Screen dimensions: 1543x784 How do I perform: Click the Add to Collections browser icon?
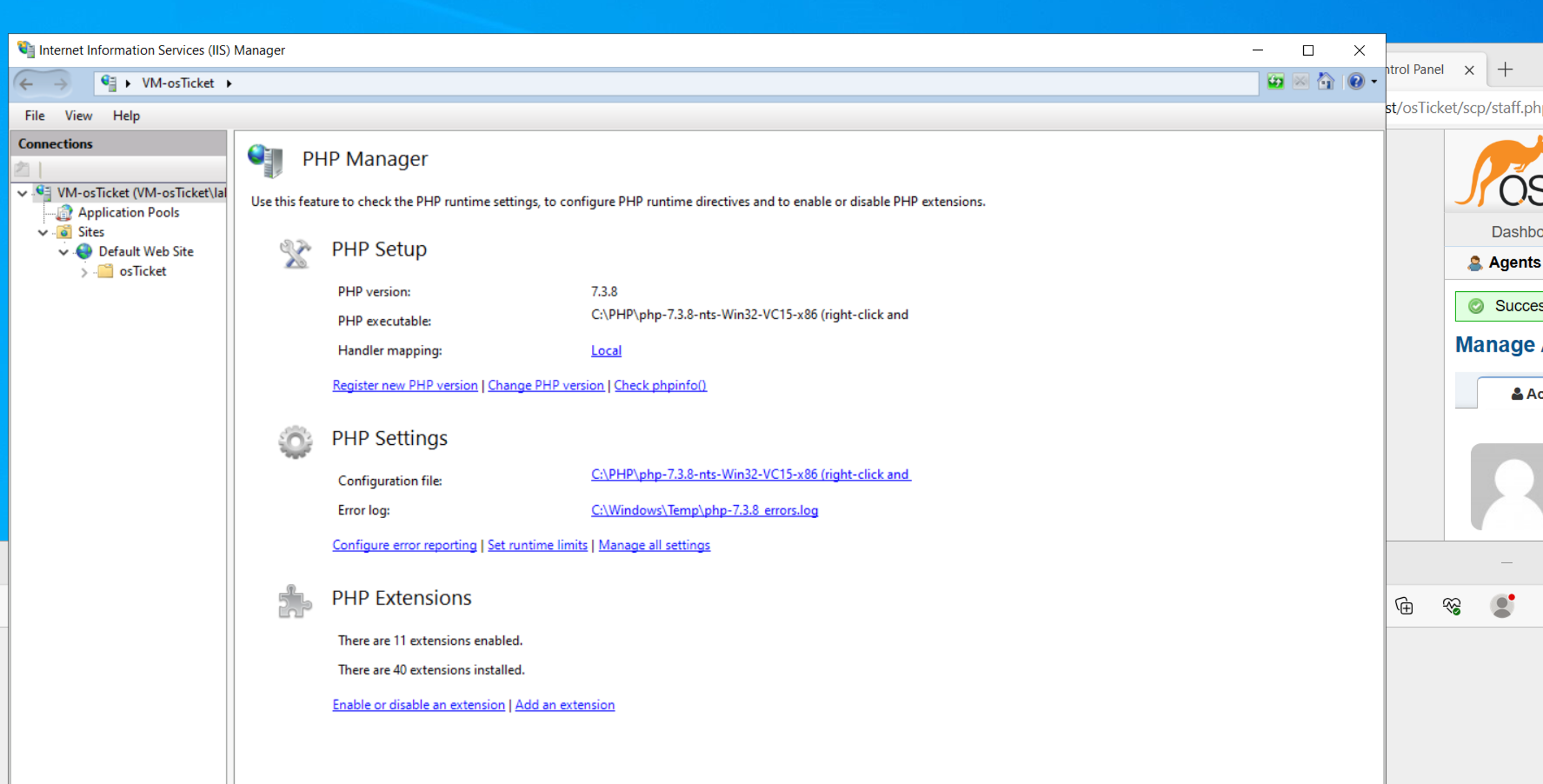coord(1404,607)
